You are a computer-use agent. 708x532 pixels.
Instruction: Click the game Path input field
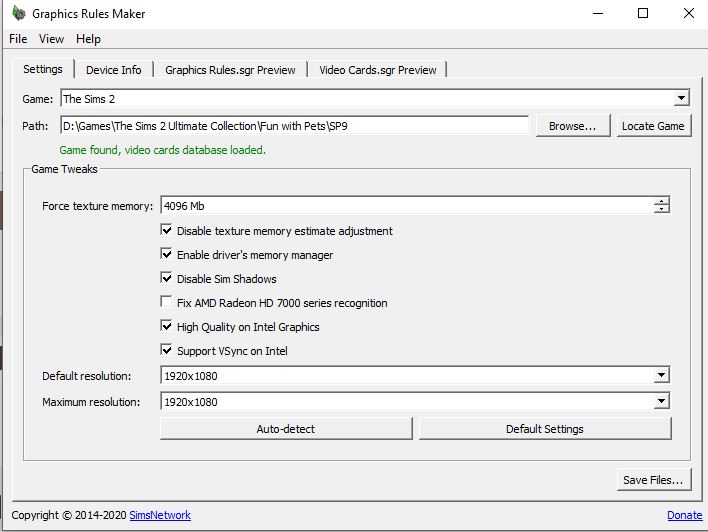(x=294, y=126)
